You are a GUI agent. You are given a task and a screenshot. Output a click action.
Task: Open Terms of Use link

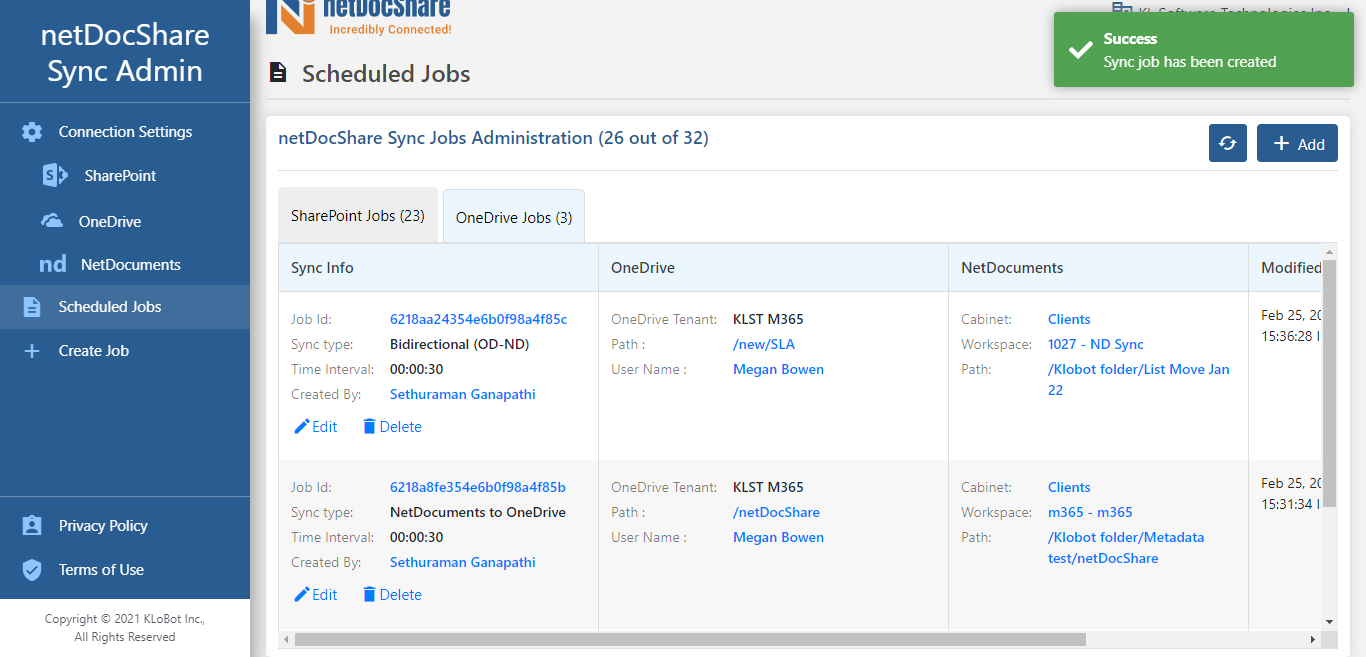tap(101, 570)
